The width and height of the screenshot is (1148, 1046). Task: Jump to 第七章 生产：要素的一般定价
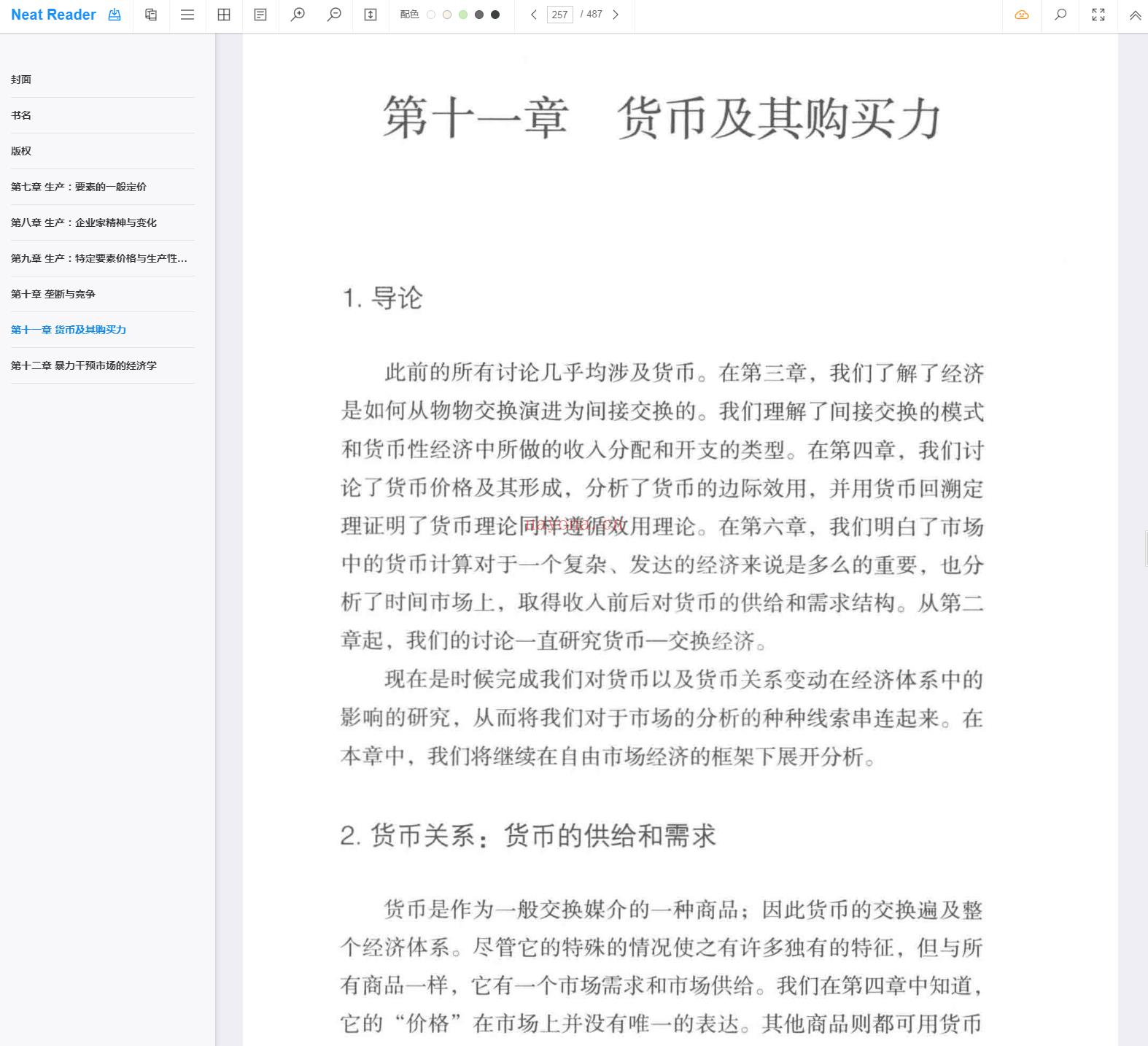(x=103, y=187)
